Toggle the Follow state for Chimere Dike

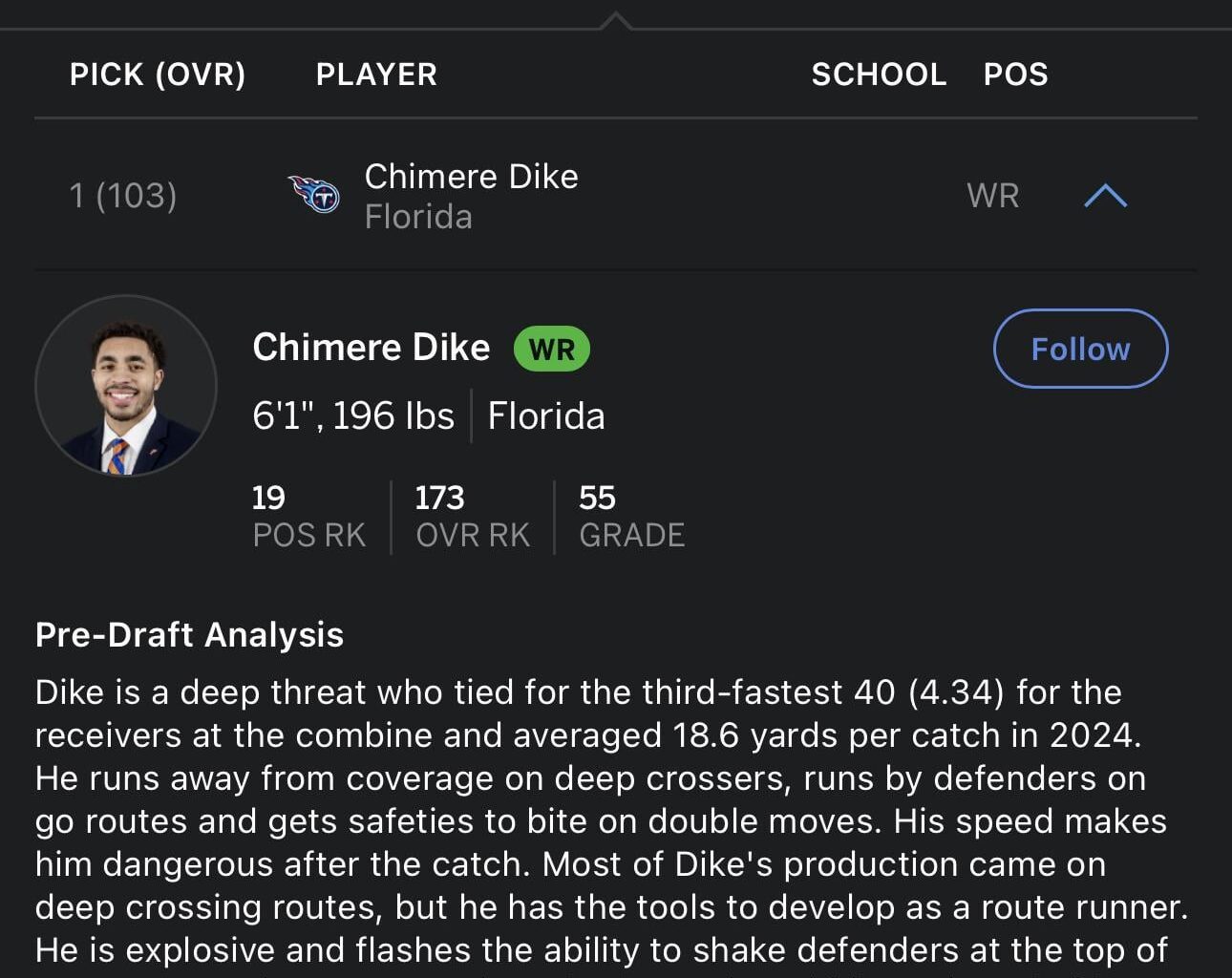pos(1079,349)
